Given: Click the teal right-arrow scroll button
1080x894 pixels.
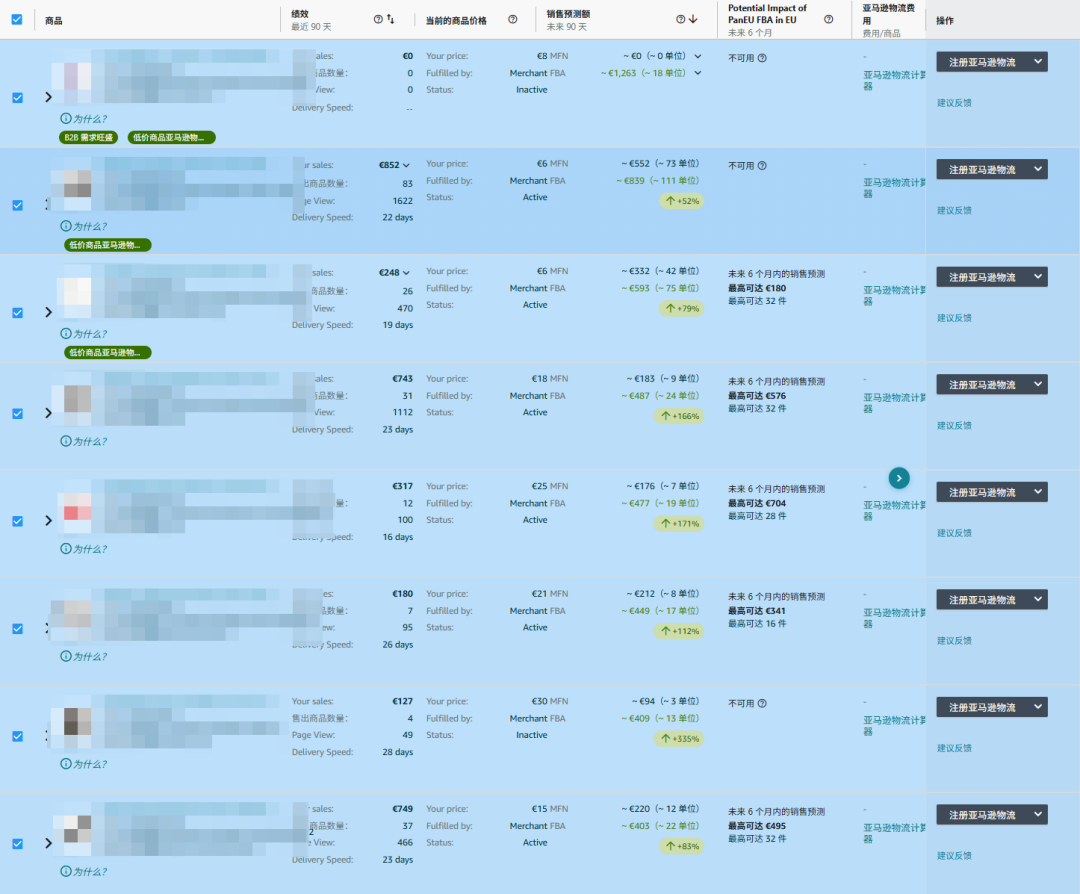Looking at the screenshot, I should pyautogui.click(x=899, y=478).
